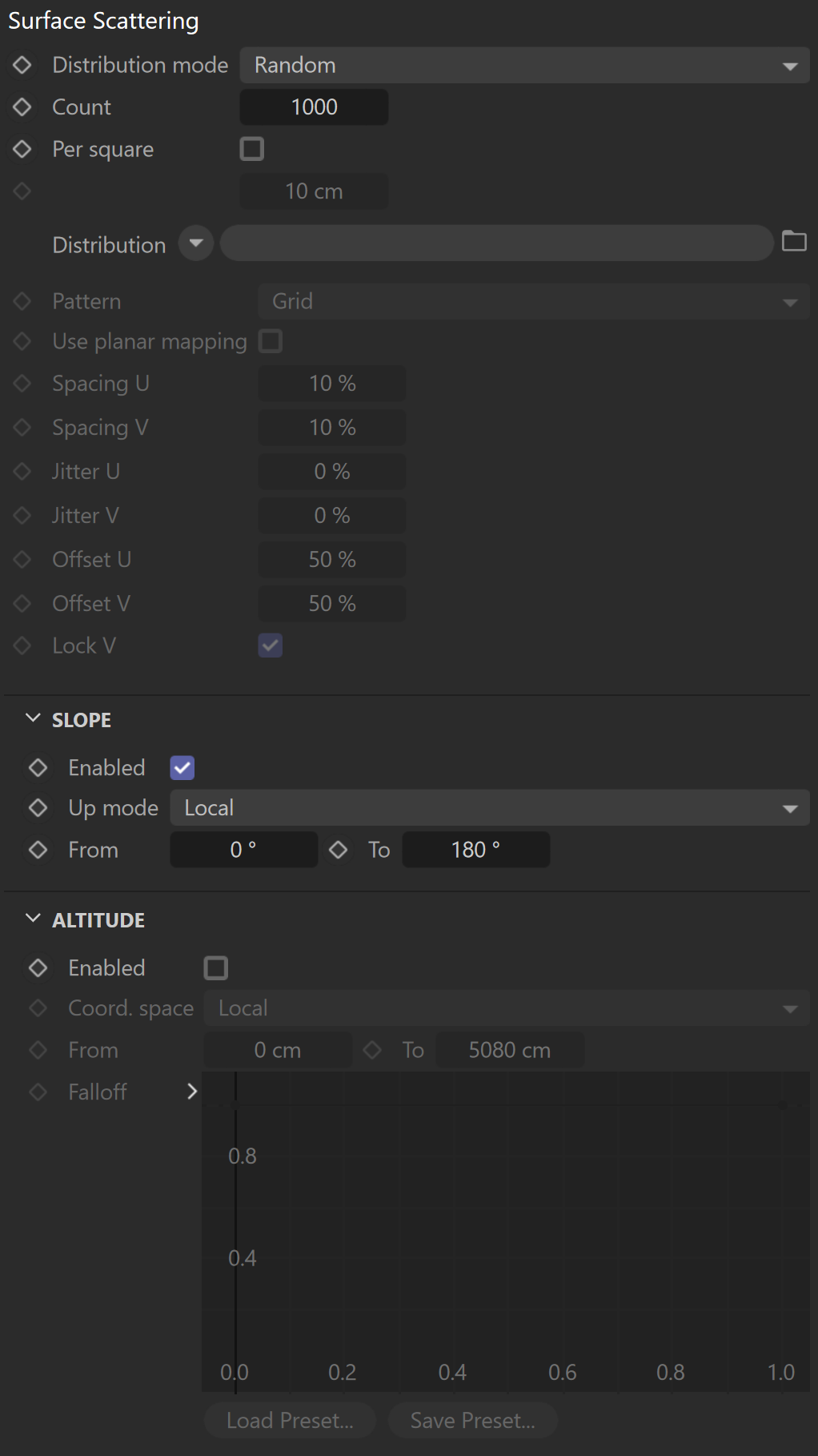818x1456 pixels.
Task: Click keyframe diamond next to Slope Enabled
Action: (x=38, y=767)
